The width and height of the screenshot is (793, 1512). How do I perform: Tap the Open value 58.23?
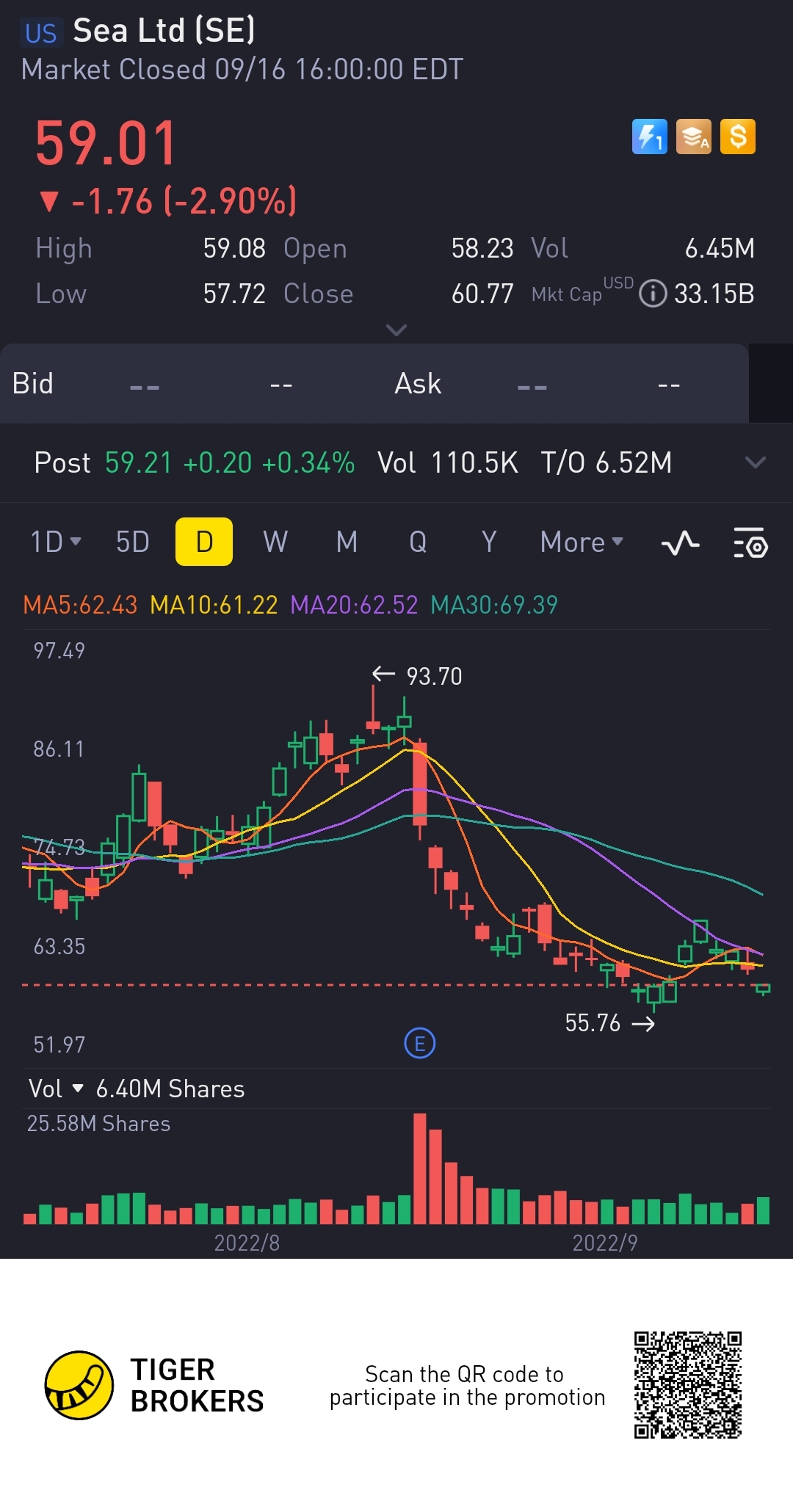point(482,248)
